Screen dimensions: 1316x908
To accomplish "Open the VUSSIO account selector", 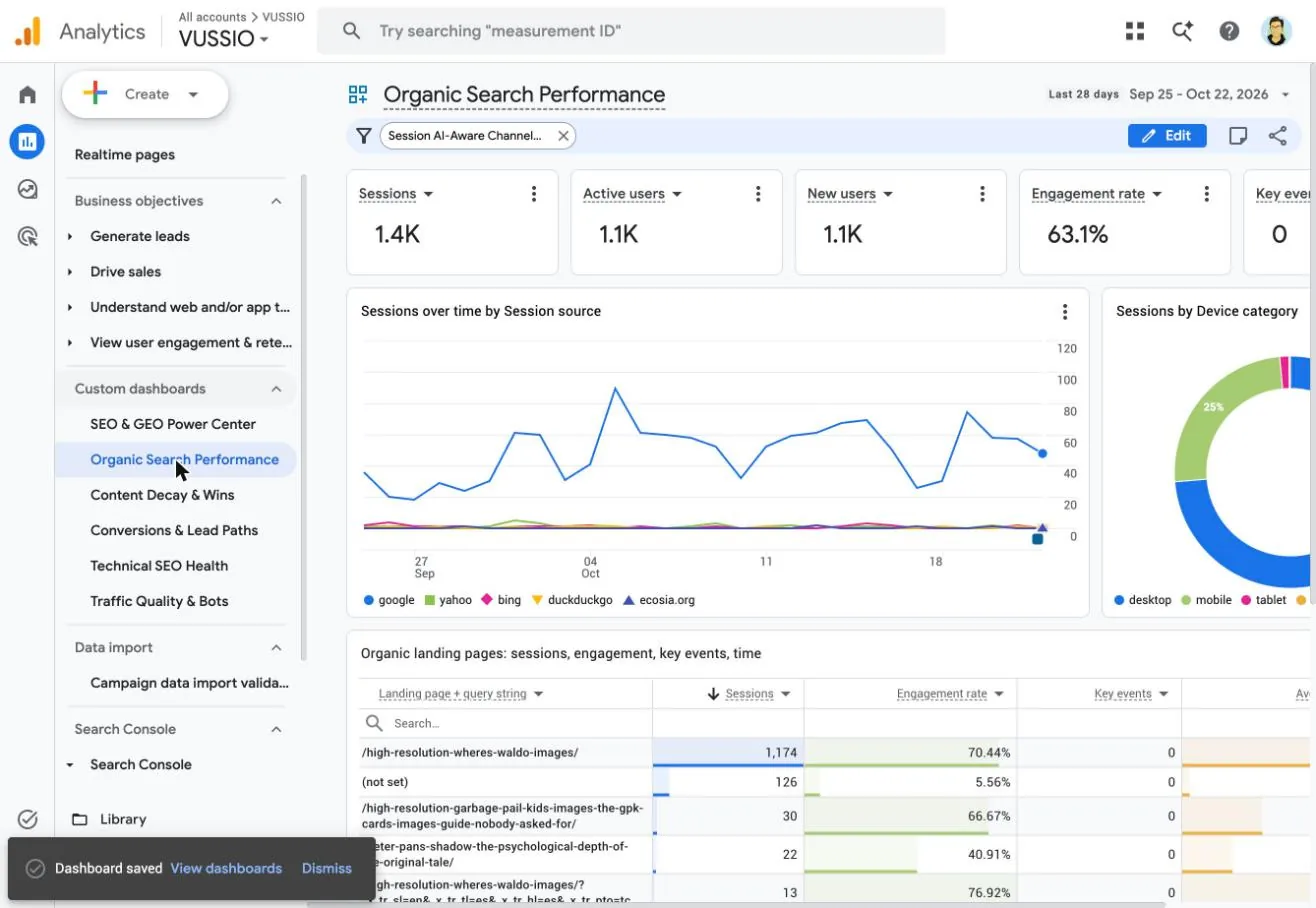I will coord(224,39).
